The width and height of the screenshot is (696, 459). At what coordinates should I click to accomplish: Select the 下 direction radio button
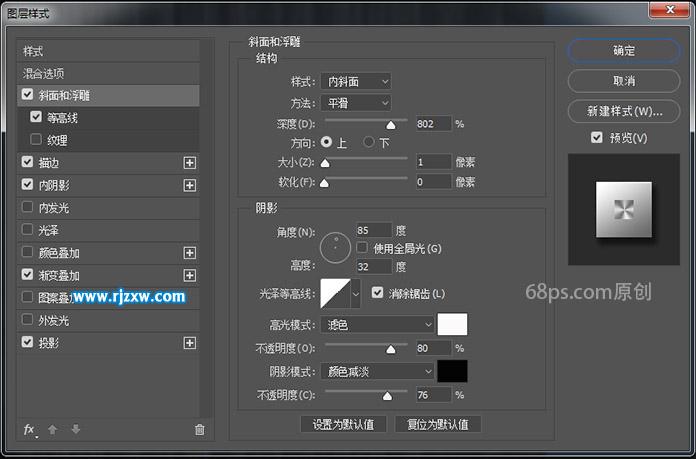[369, 143]
